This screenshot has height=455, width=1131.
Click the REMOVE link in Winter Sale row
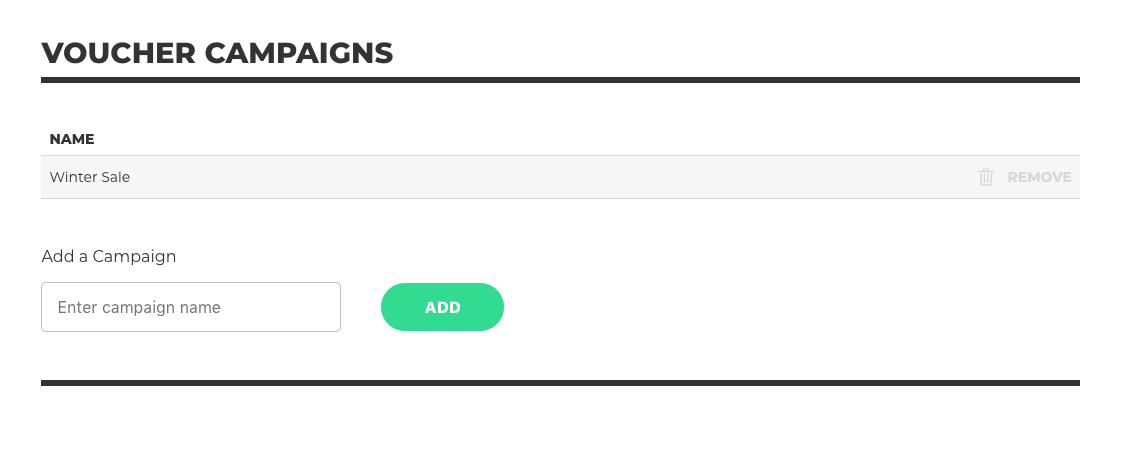(x=1039, y=177)
